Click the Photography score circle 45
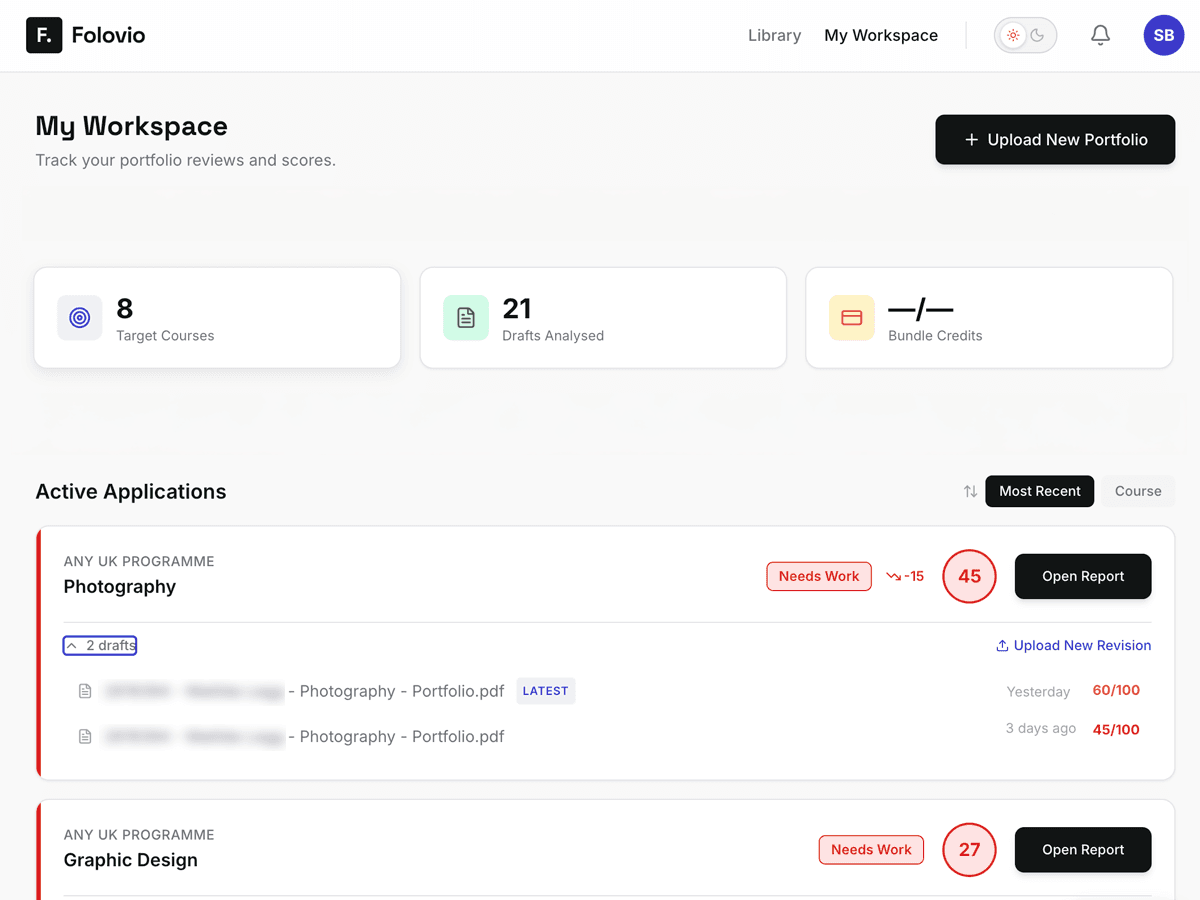Viewport: 1200px width, 900px height. coord(969,576)
